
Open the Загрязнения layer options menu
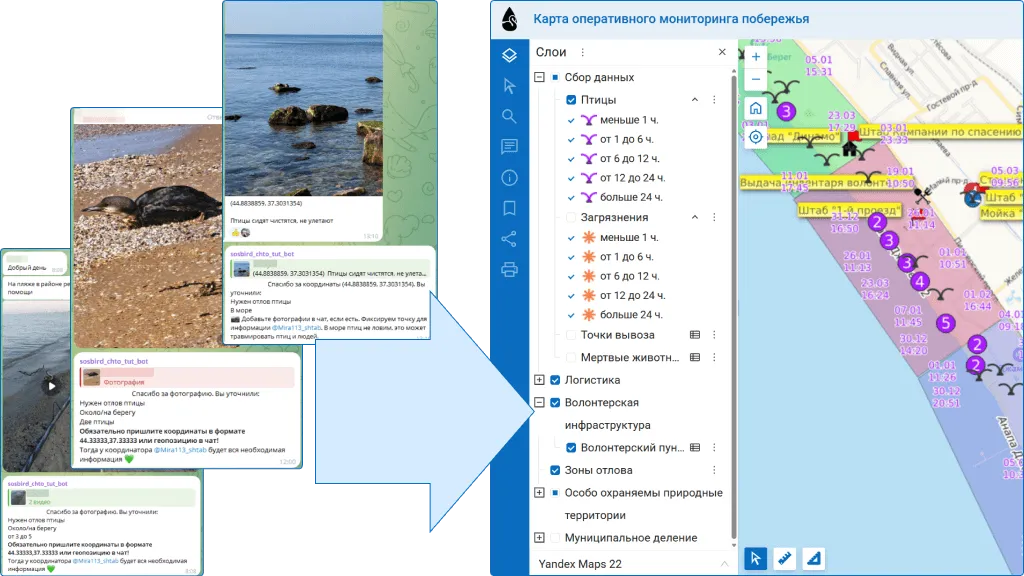(714, 217)
